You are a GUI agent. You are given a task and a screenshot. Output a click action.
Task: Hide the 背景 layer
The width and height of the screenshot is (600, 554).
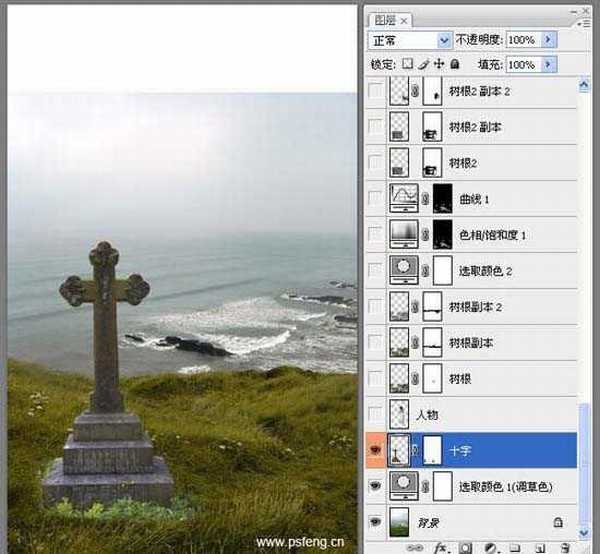[x=375, y=521]
